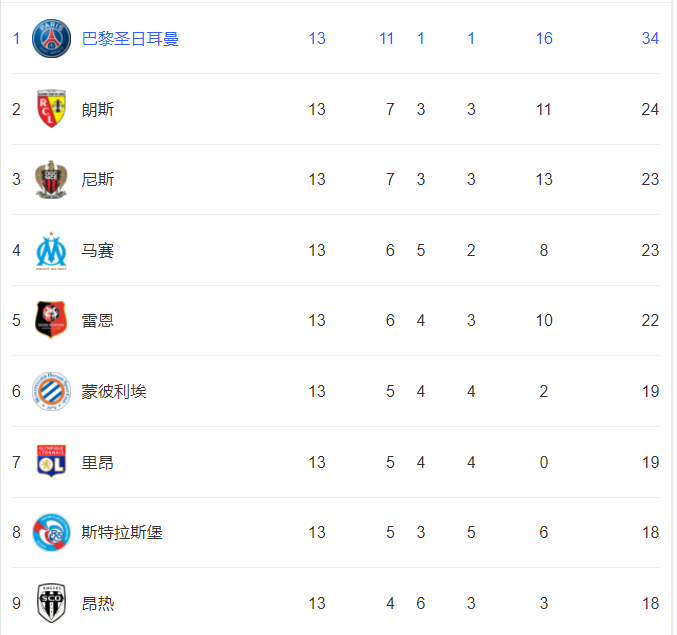677x635 pixels.
Task: Open the 斯特拉斯堡 team name
Action: pyautogui.click(x=122, y=533)
